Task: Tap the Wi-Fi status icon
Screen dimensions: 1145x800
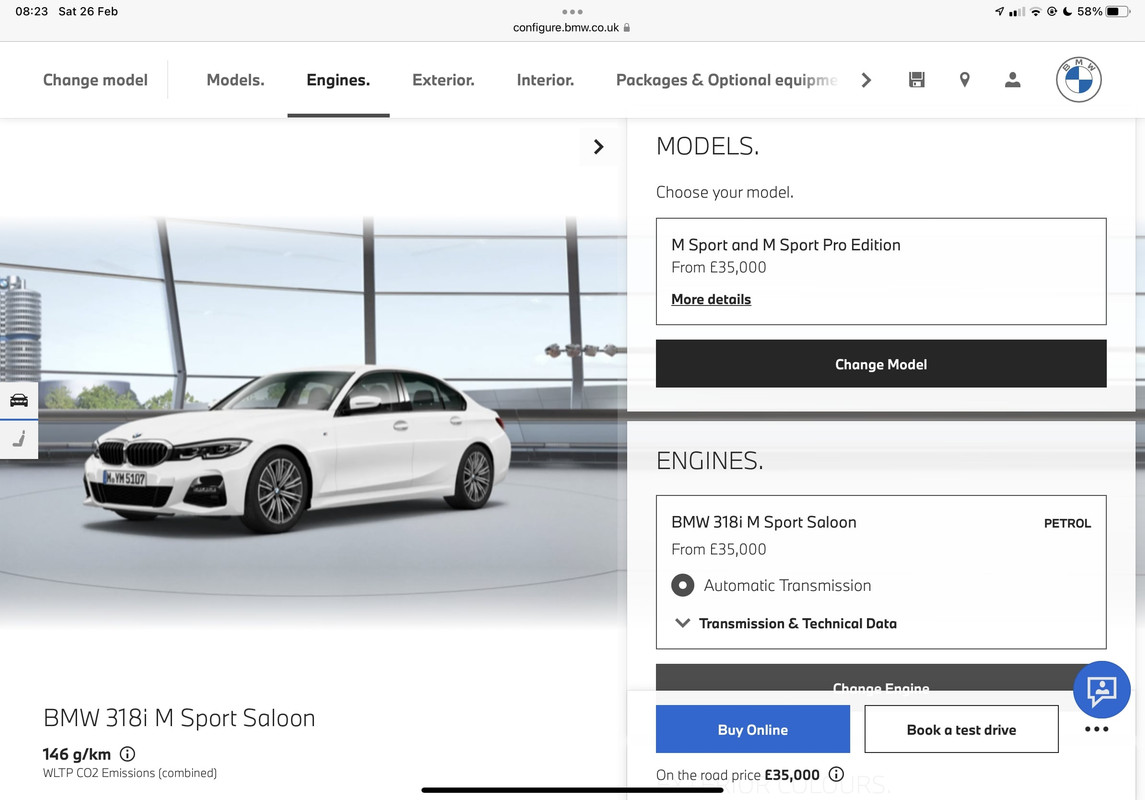Action: point(1035,12)
